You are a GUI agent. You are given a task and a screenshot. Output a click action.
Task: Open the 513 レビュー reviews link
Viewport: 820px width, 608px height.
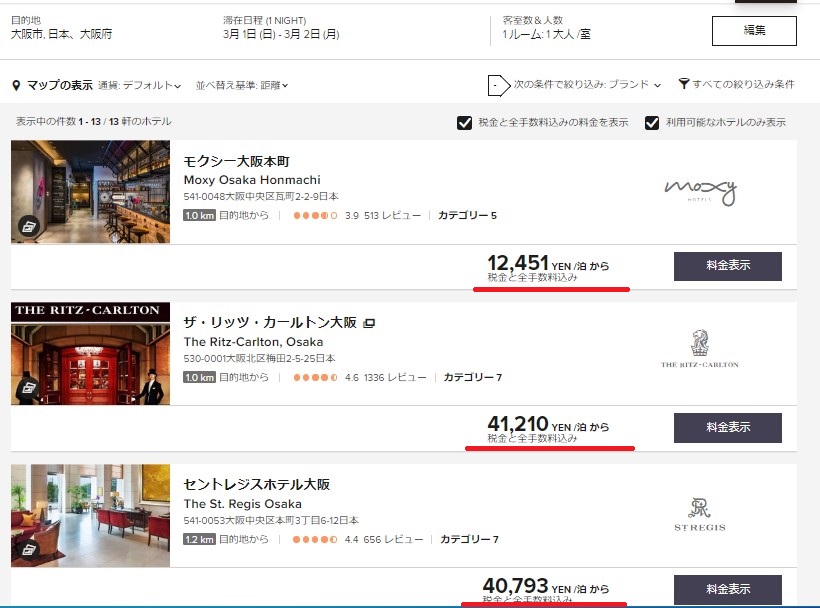[x=392, y=215]
